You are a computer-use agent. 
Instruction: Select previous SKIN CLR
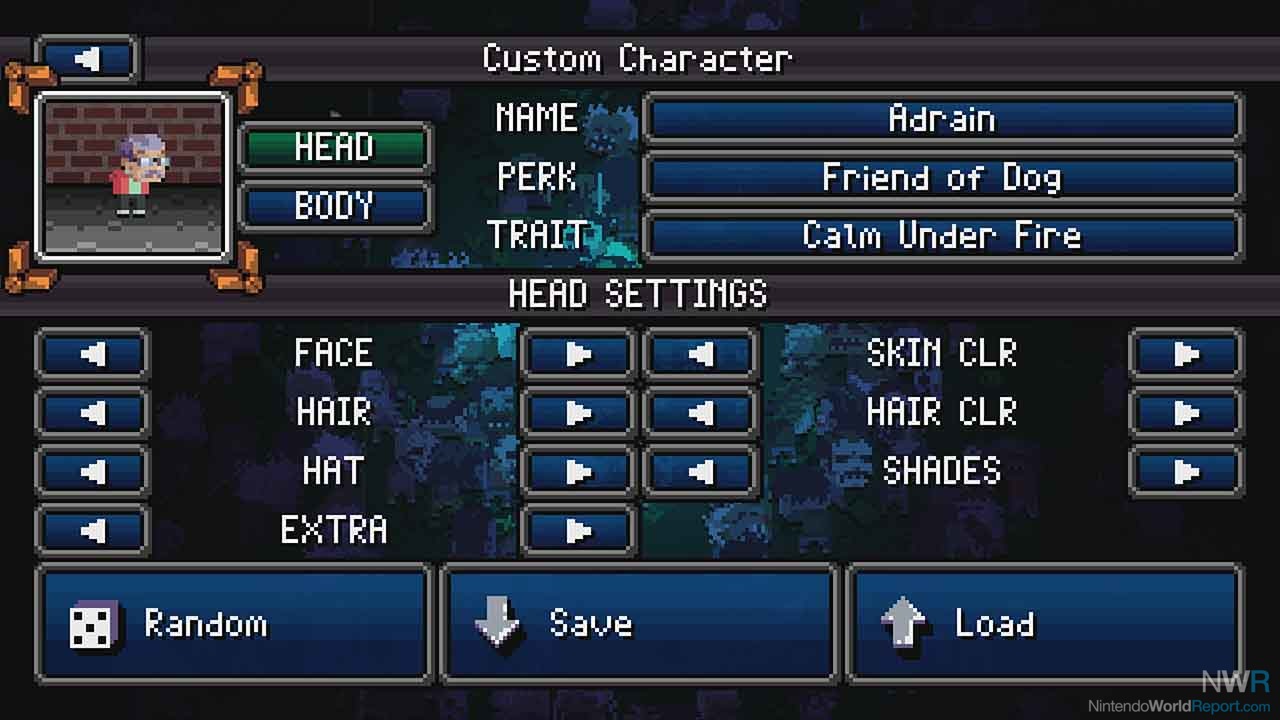pyautogui.click(x=700, y=354)
